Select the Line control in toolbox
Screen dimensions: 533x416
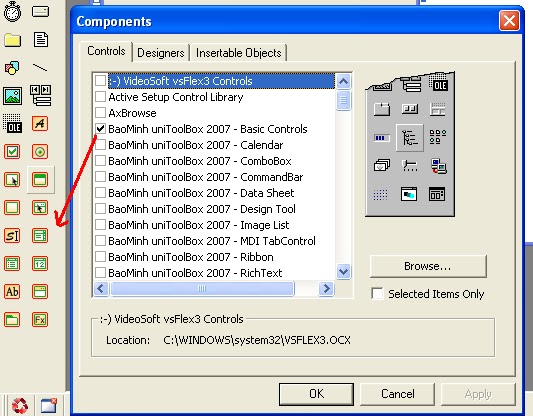coord(40,68)
